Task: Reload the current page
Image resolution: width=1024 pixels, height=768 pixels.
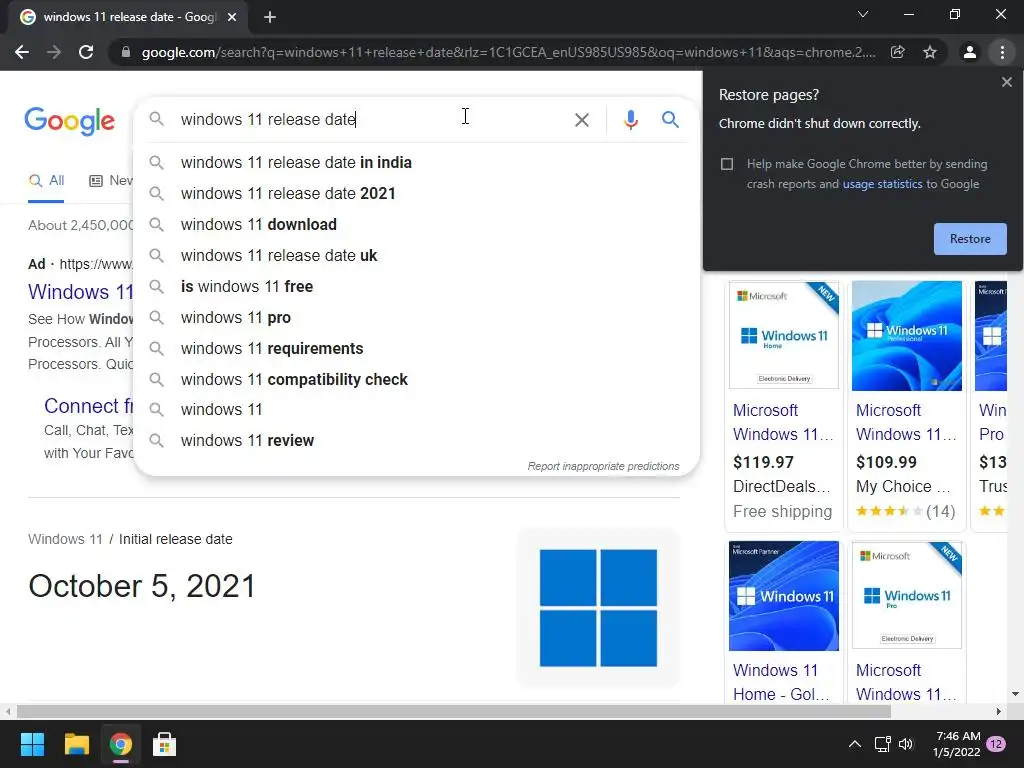Action: [x=86, y=52]
